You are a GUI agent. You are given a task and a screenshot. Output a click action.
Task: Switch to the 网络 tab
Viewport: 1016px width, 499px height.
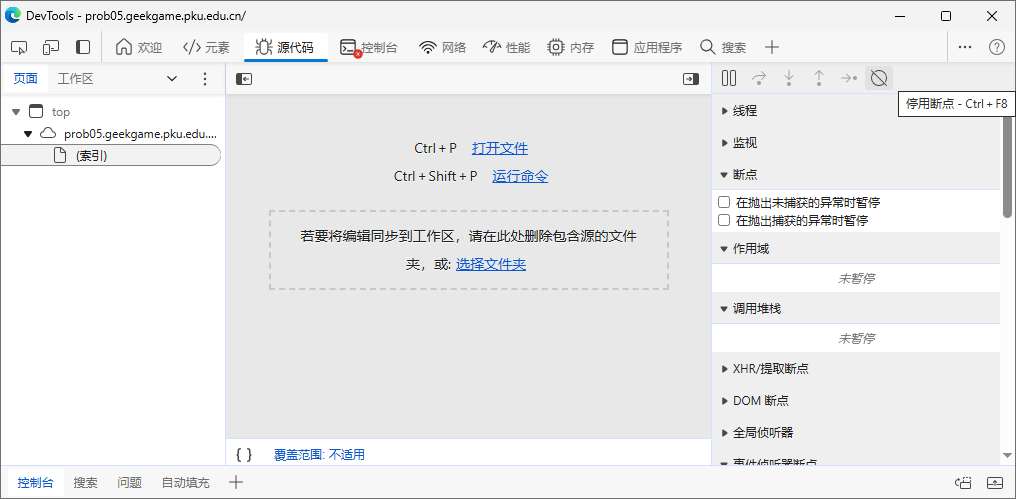(442, 47)
